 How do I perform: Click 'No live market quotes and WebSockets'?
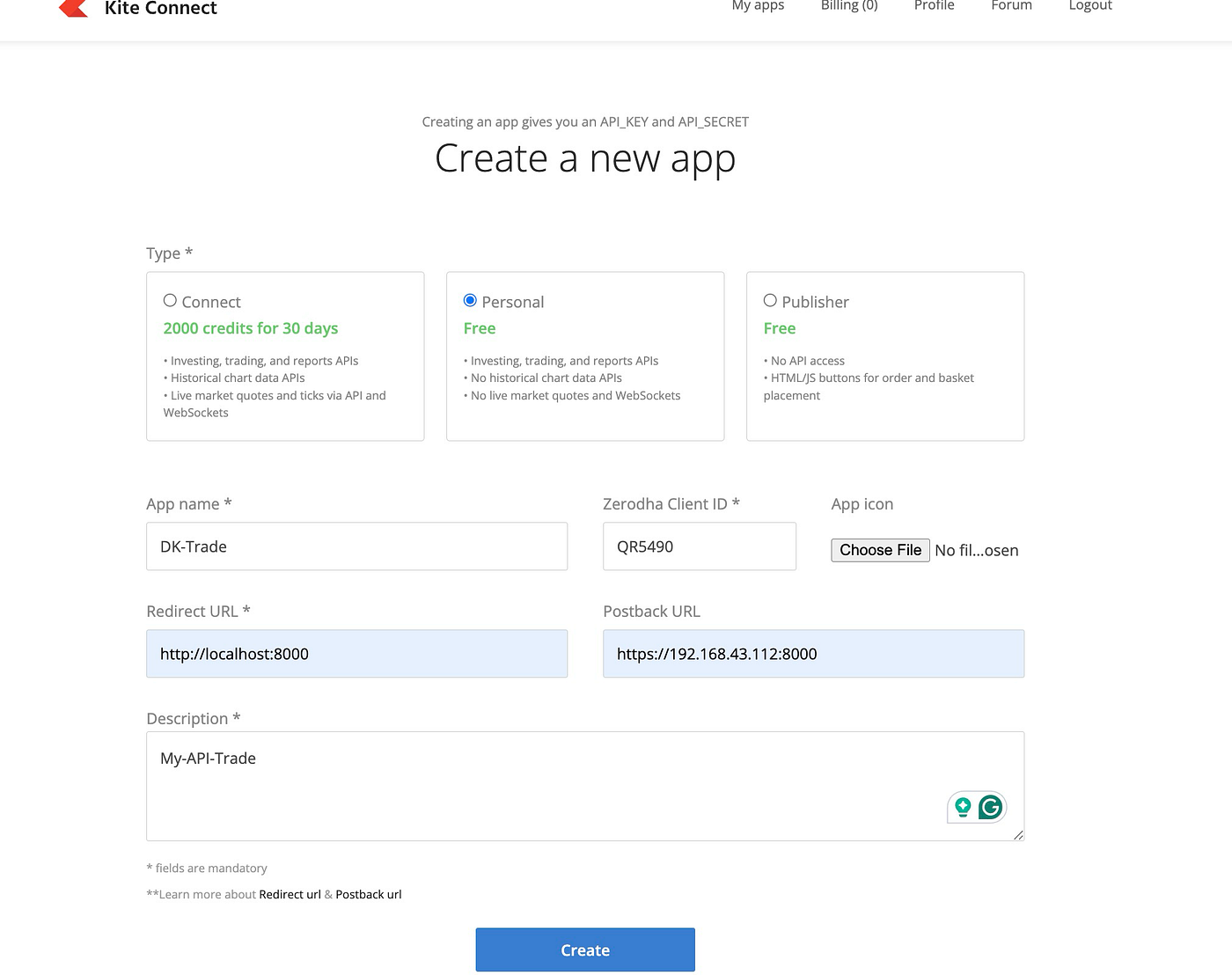[x=576, y=395]
